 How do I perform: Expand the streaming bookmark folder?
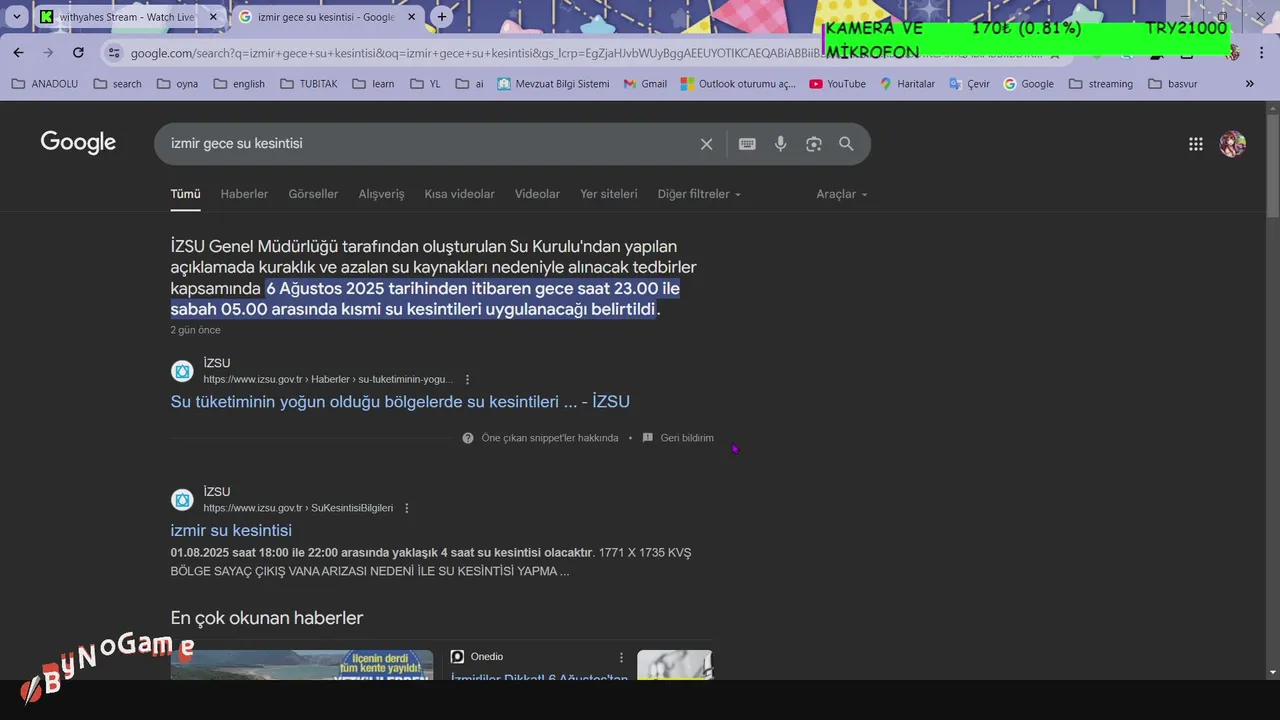click(x=1100, y=84)
